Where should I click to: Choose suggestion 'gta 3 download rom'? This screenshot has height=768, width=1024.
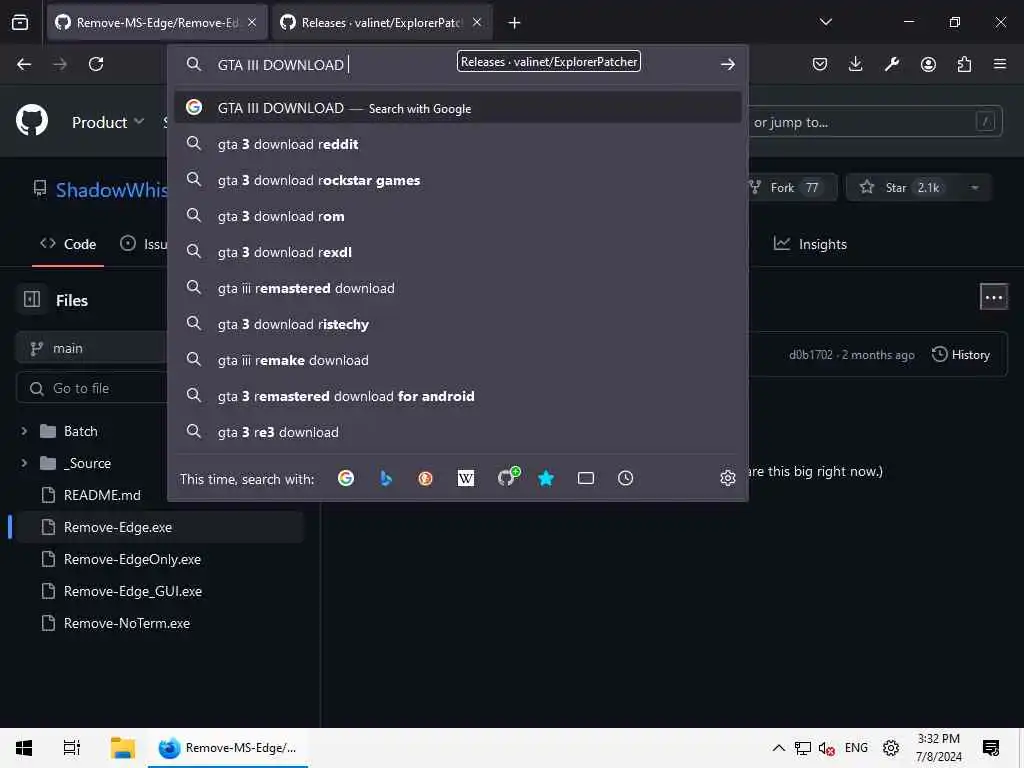(x=458, y=216)
